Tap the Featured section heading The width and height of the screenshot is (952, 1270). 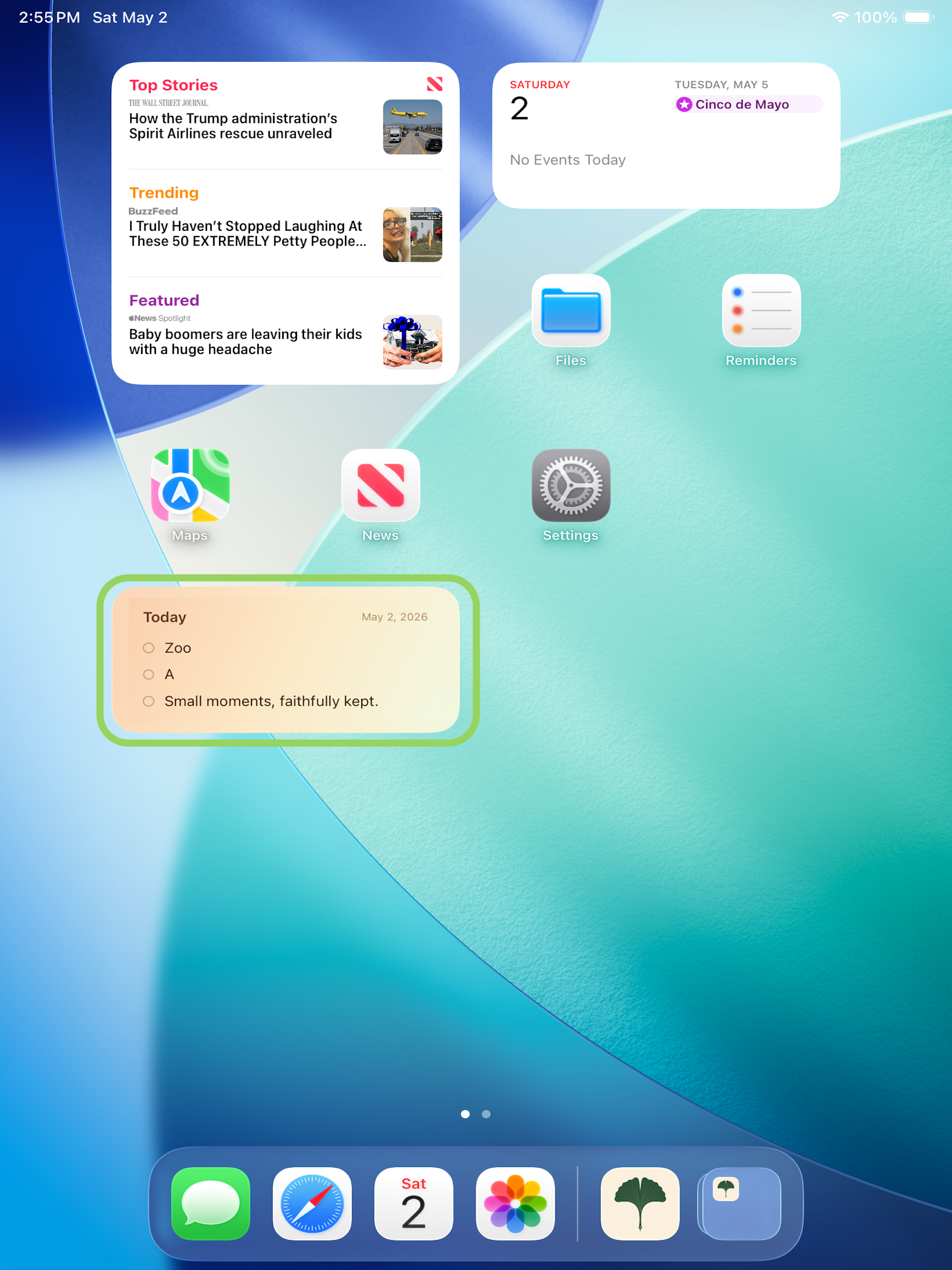point(164,300)
